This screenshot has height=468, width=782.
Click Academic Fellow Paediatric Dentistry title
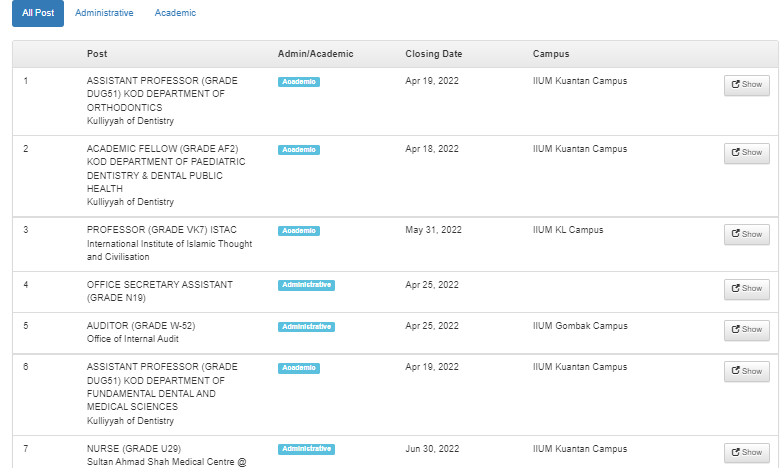[x=166, y=169]
